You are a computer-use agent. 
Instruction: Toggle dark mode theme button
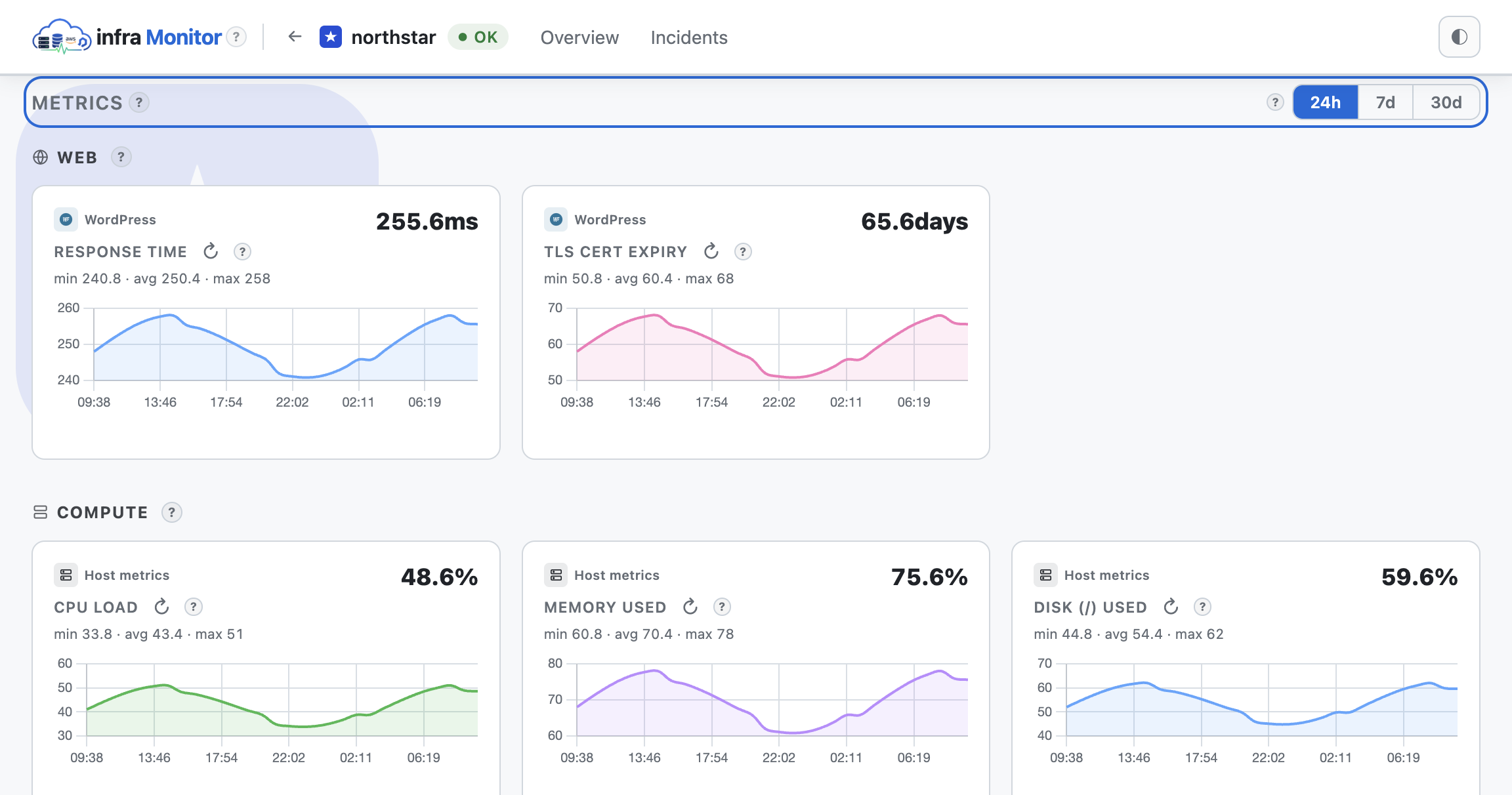[x=1459, y=37]
